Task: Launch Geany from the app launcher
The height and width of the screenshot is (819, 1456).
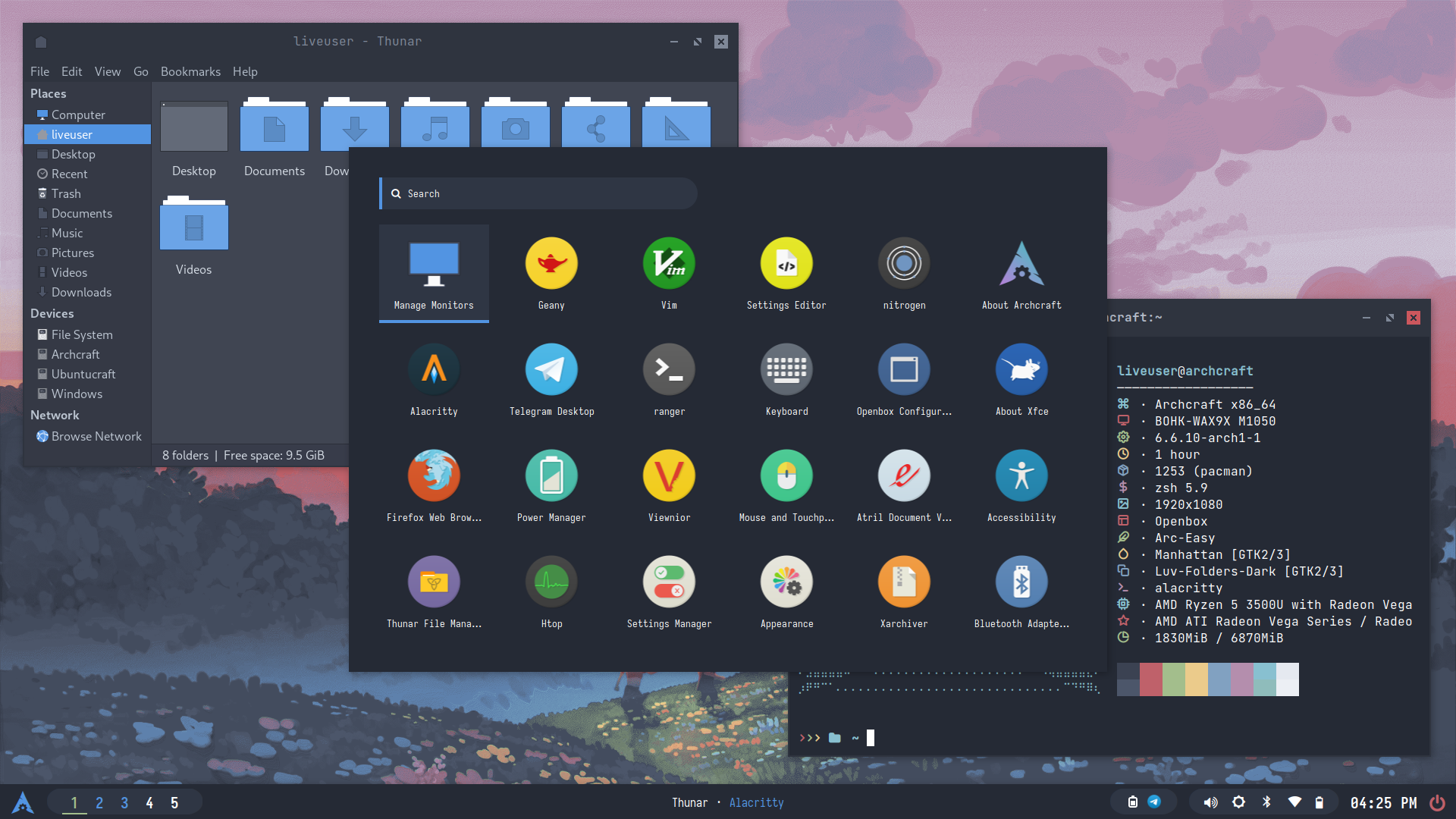Action: click(x=551, y=264)
